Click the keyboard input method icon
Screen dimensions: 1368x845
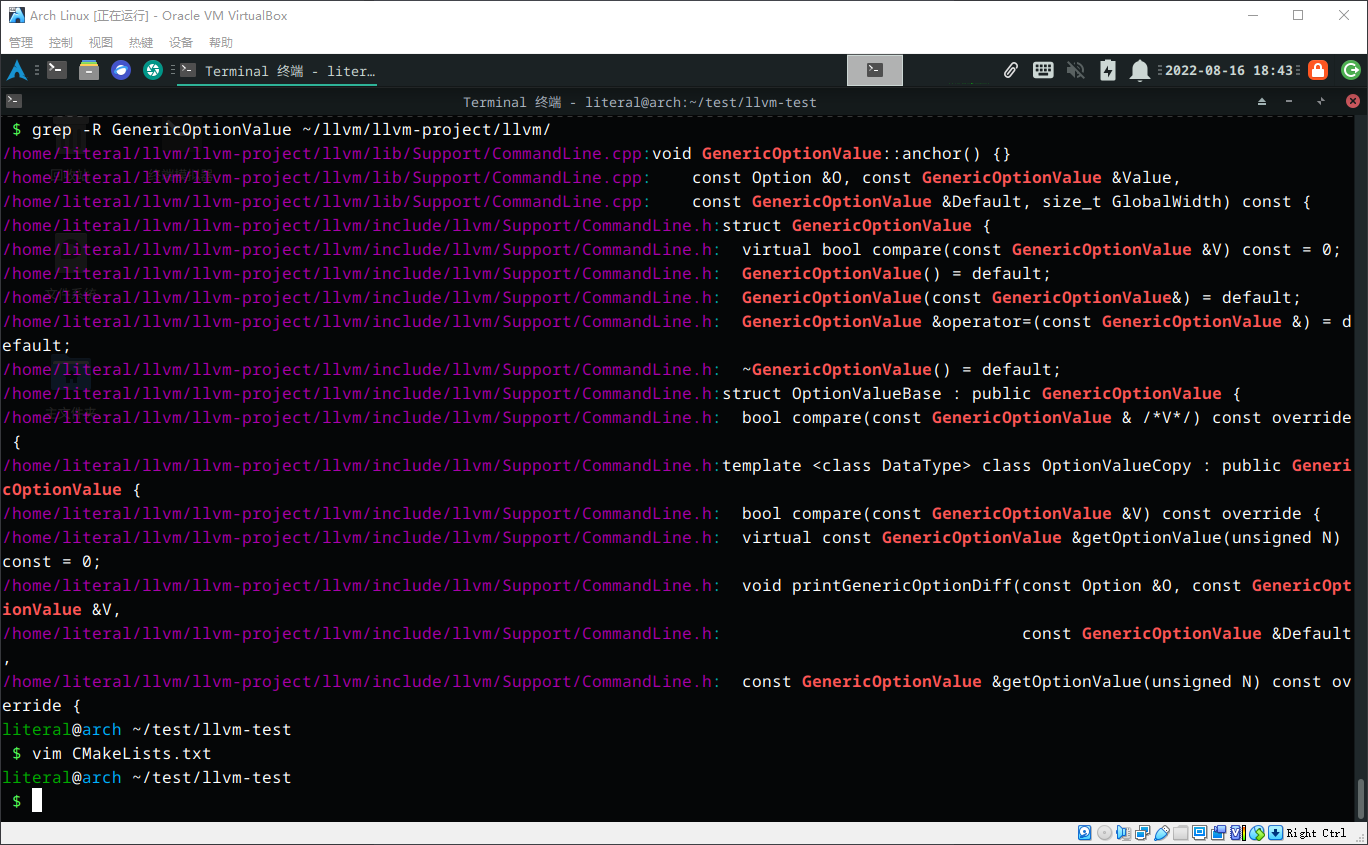point(1043,70)
